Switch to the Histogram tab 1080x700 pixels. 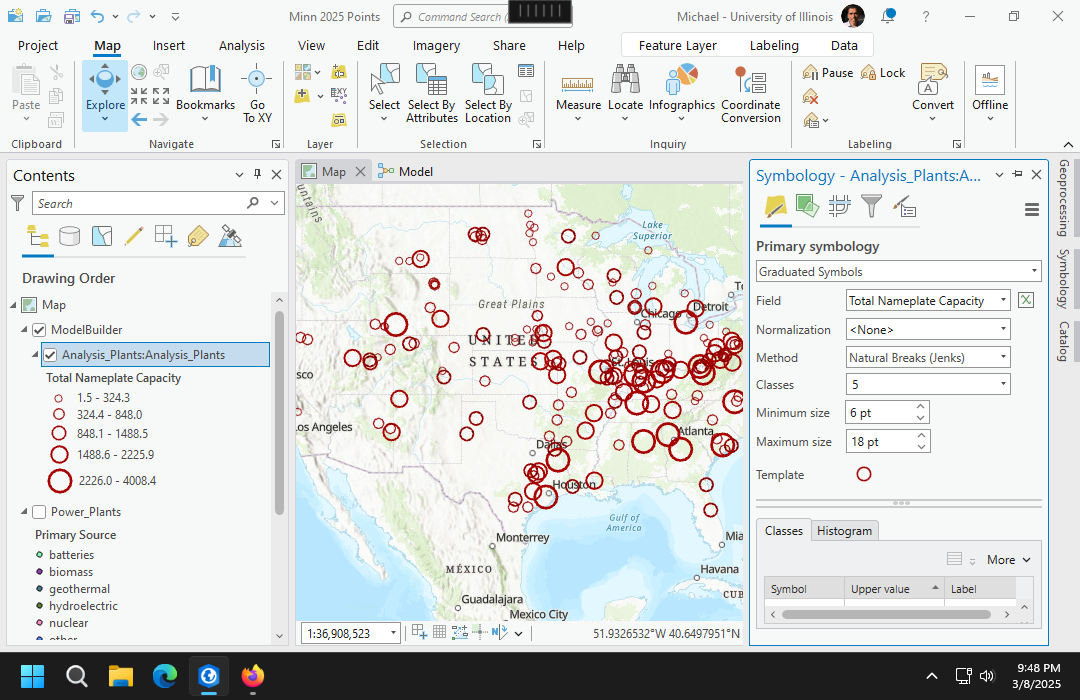[x=844, y=531]
